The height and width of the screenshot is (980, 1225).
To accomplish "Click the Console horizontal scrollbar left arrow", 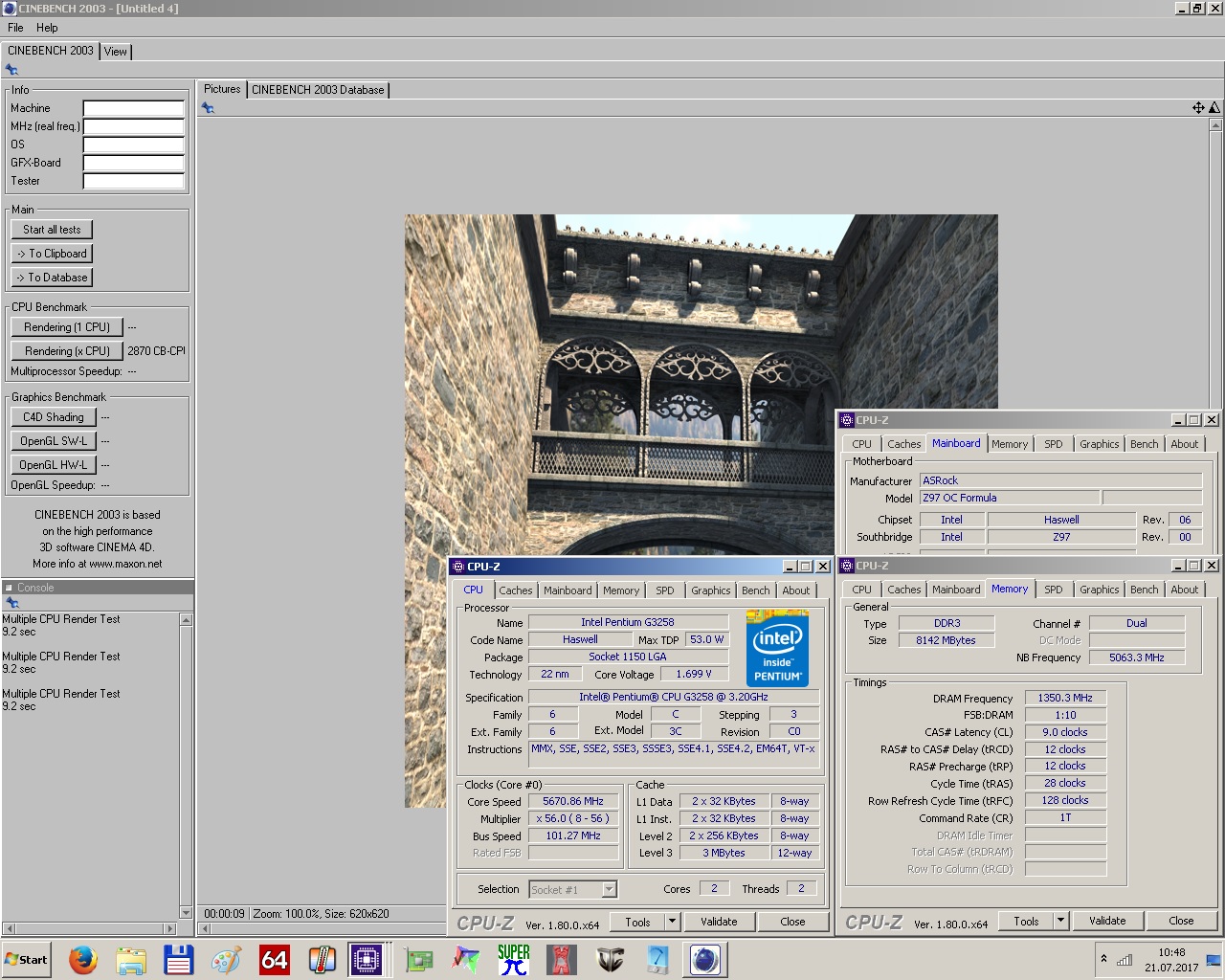I will click(x=9, y=928).
